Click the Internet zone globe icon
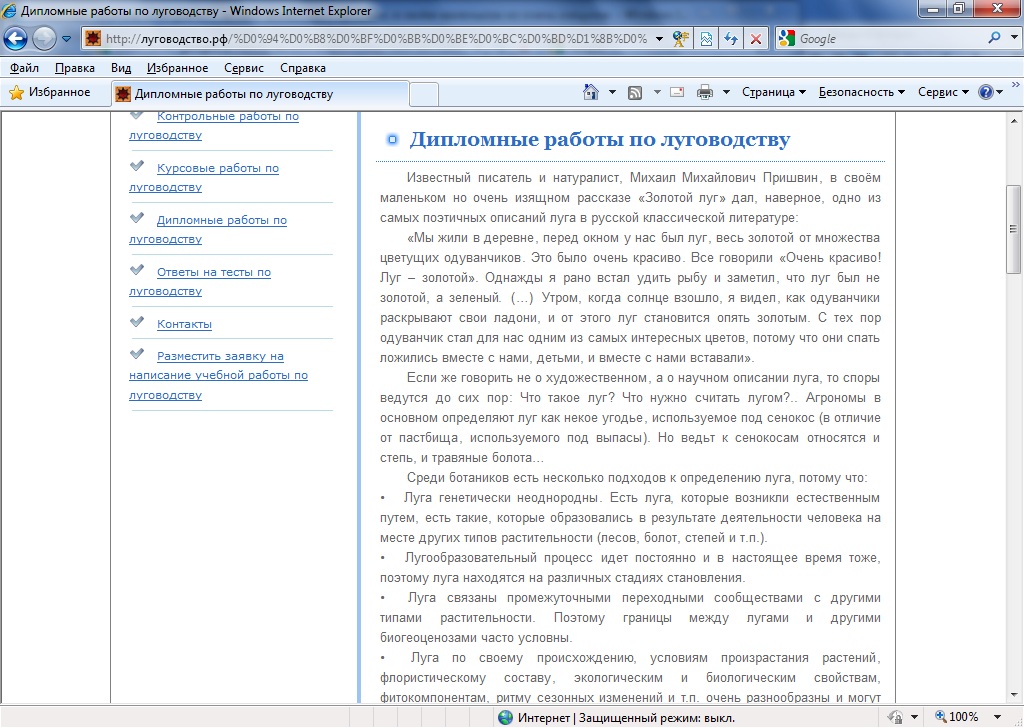 pyautogui.click(x=505, y=718)
